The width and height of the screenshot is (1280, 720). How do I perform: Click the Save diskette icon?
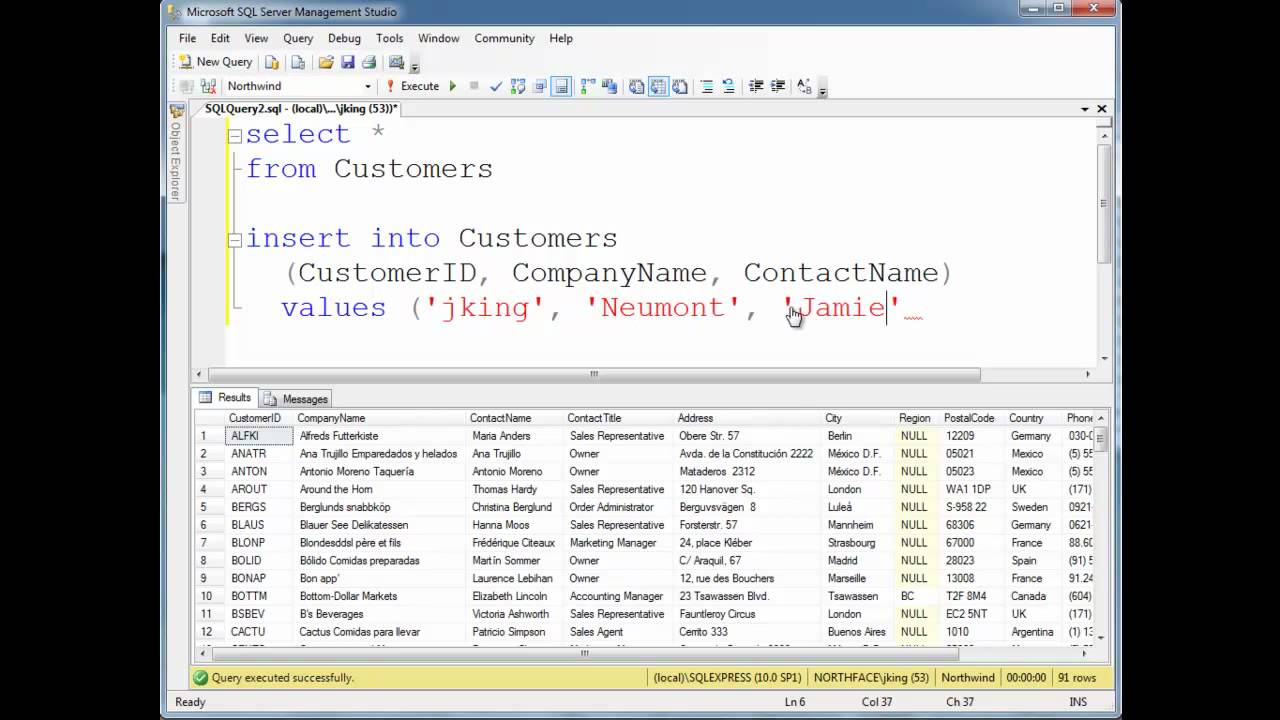pyautogui.click(x=348, y=62)
